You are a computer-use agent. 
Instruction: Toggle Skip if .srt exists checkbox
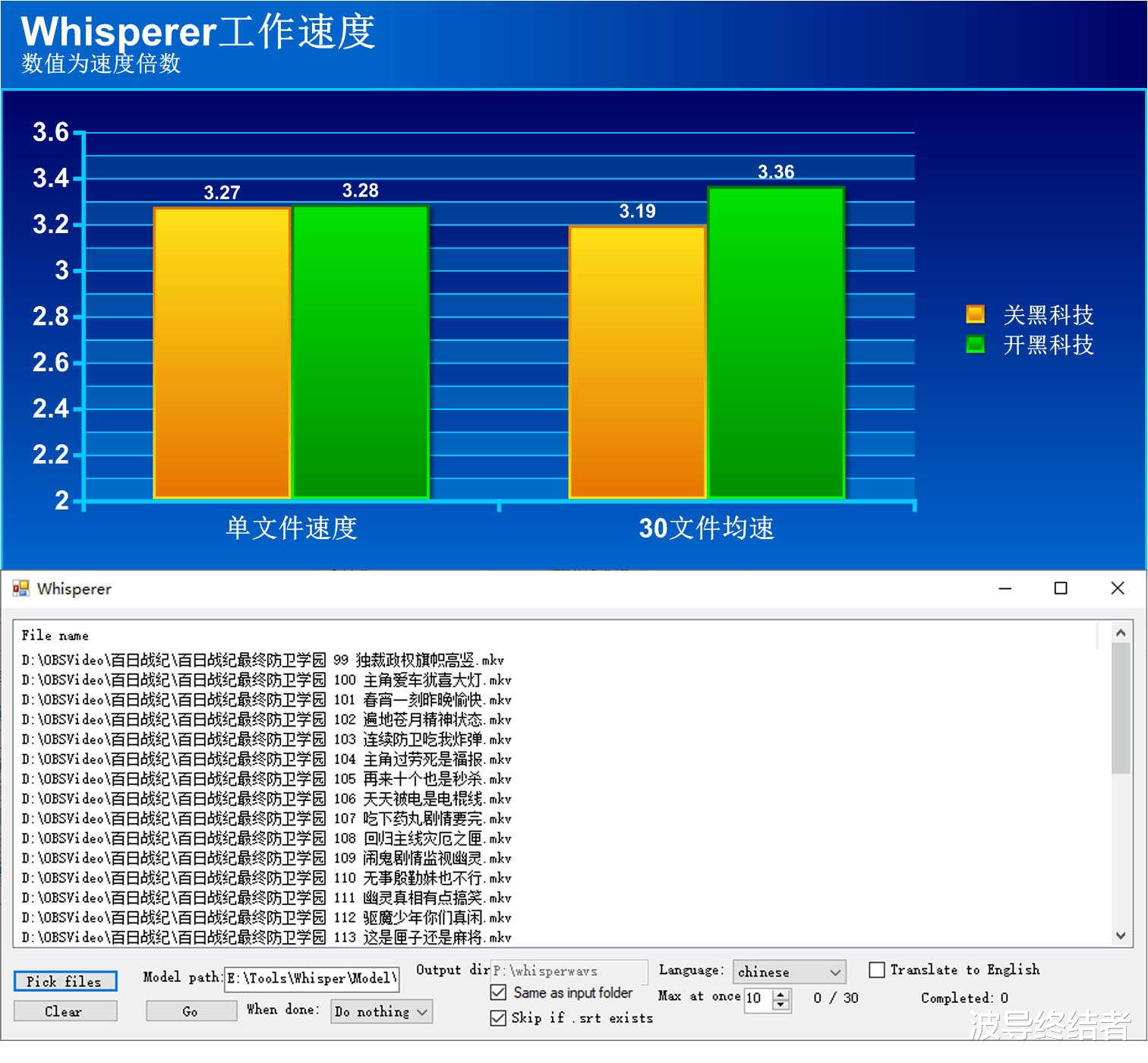coord(498,1017)
